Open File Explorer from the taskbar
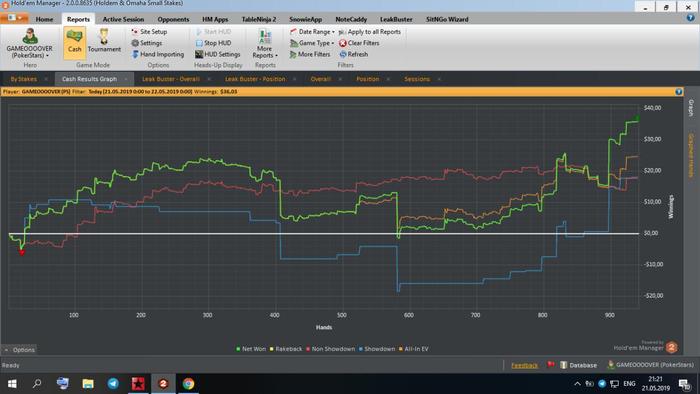700x394 pixels. 88,383
